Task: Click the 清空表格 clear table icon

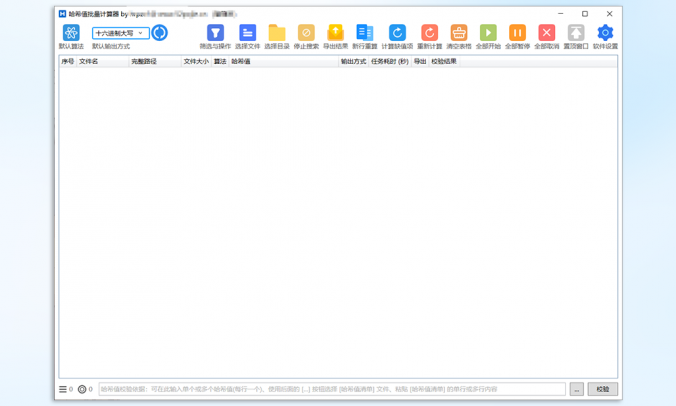Action: [459, 33]
